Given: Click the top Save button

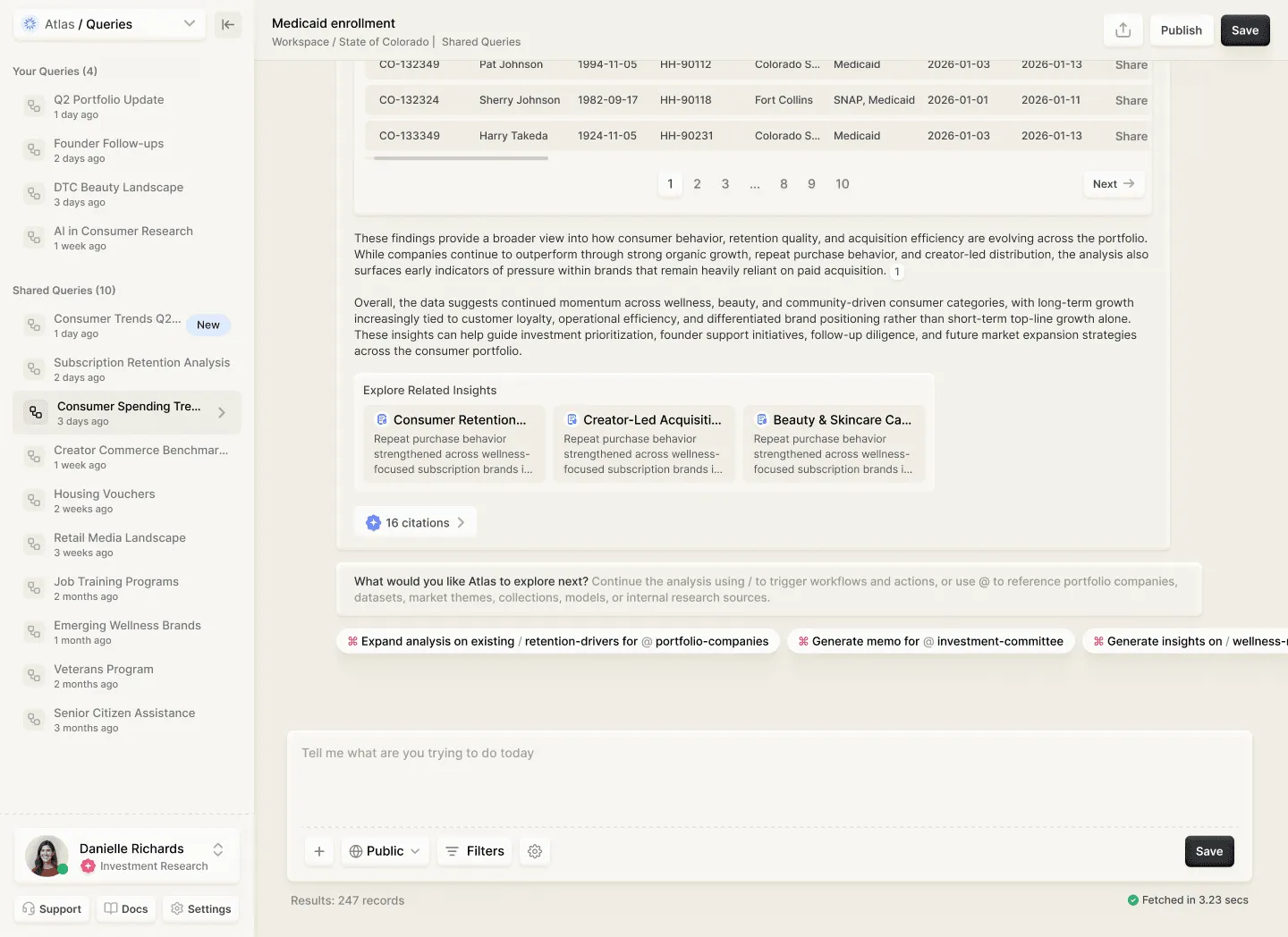Looking at the screenshot, I should pos(1245,30).
